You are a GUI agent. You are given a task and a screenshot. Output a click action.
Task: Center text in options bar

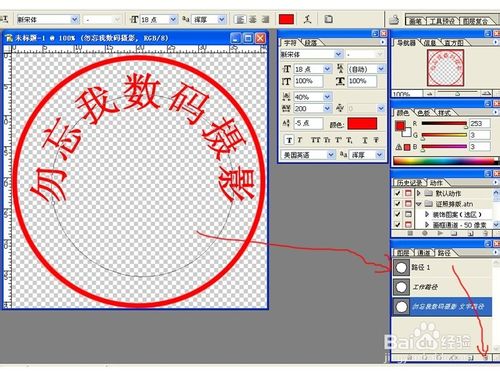click(x=253, y=20)
